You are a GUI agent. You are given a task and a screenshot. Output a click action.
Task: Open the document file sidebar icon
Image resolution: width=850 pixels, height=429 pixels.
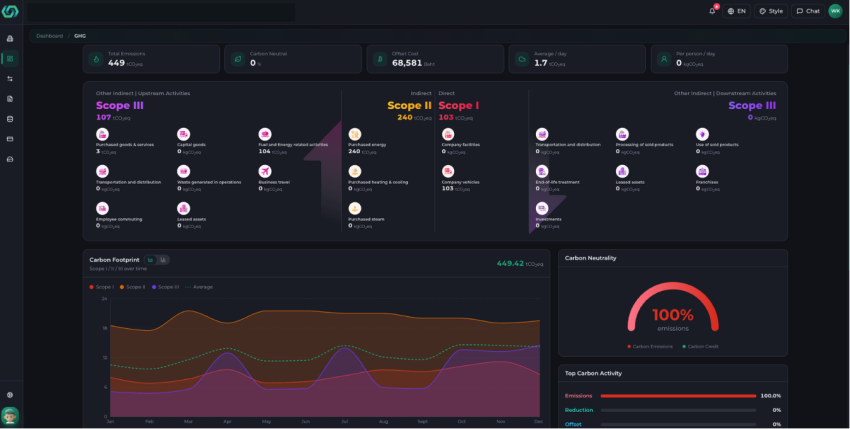click(10, 99)
